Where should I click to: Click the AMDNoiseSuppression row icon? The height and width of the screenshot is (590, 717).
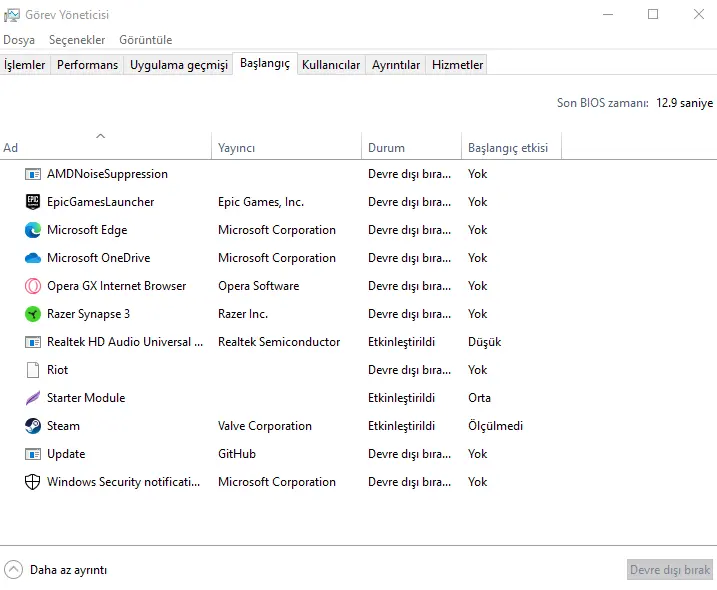tap(32, 174)
